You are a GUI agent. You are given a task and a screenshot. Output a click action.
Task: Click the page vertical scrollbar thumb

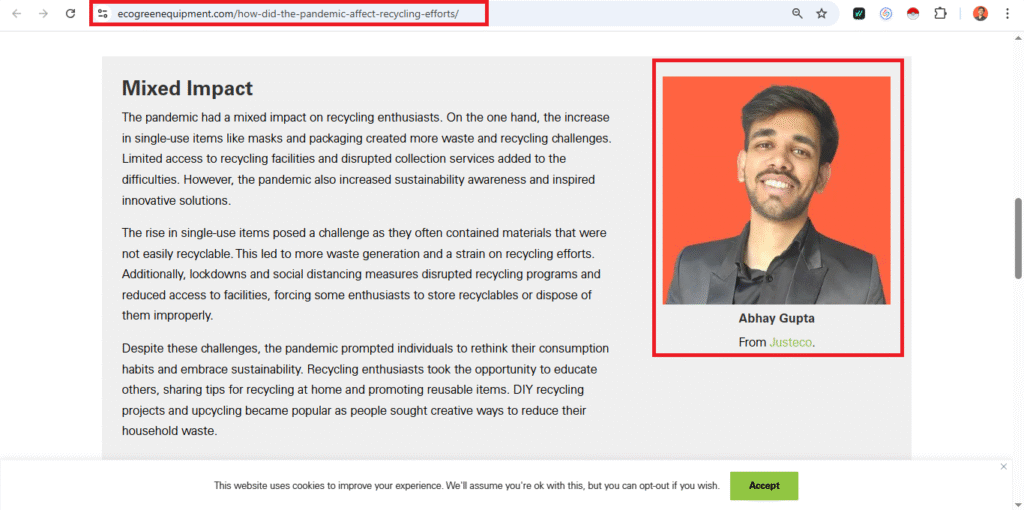[x=1017, y=238]
